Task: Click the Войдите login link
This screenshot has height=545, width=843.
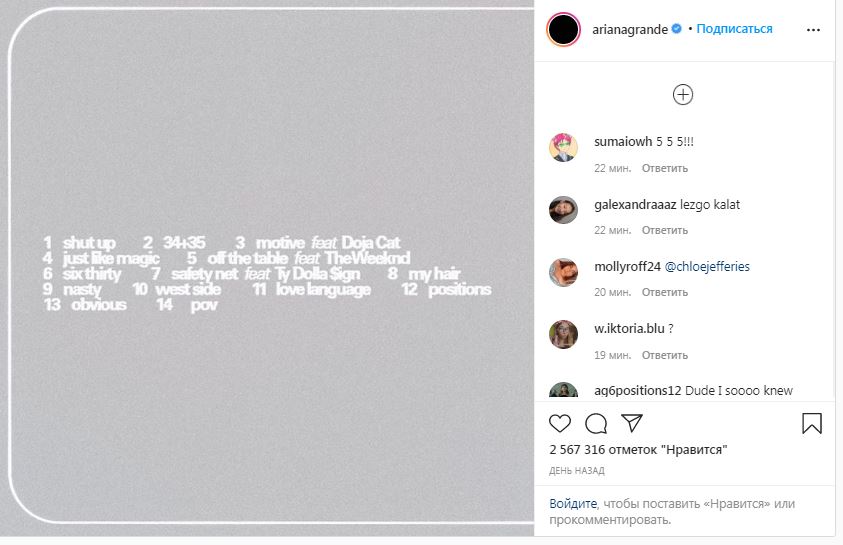Action: point(573,503)
